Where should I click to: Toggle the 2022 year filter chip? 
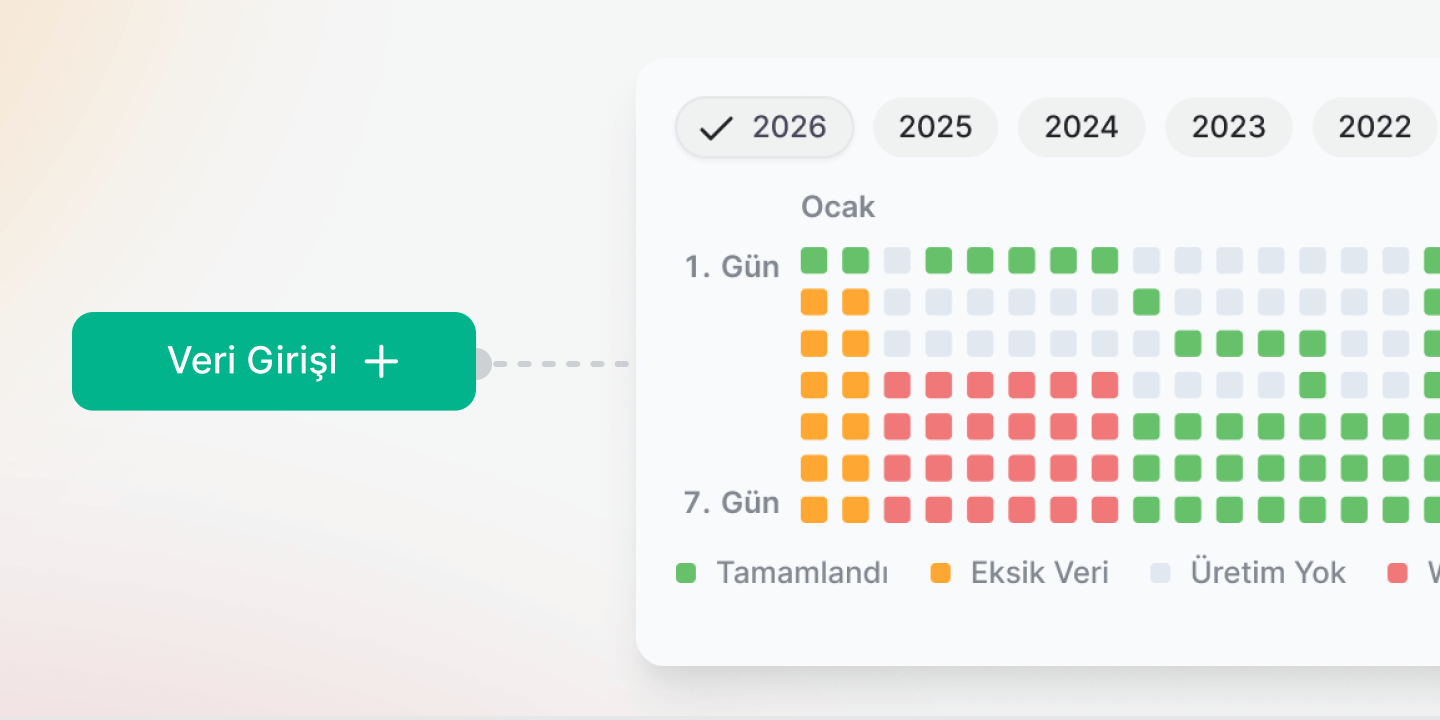point(1375,127)
